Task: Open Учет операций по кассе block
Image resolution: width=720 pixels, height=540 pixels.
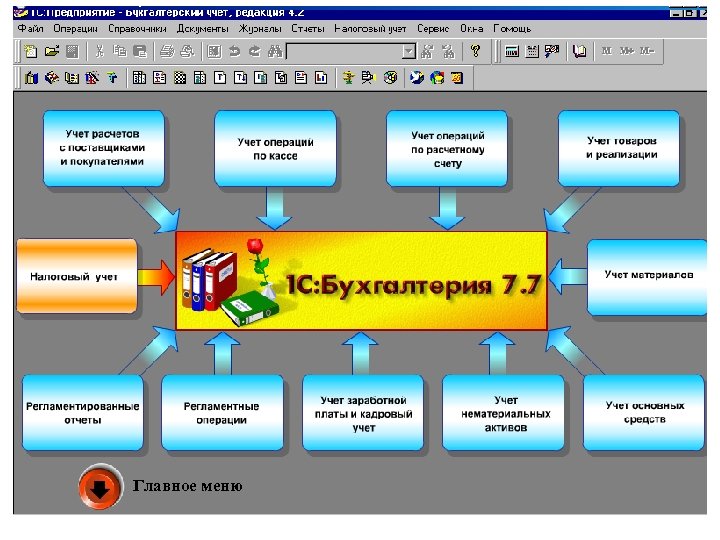Action: point(275,148)
